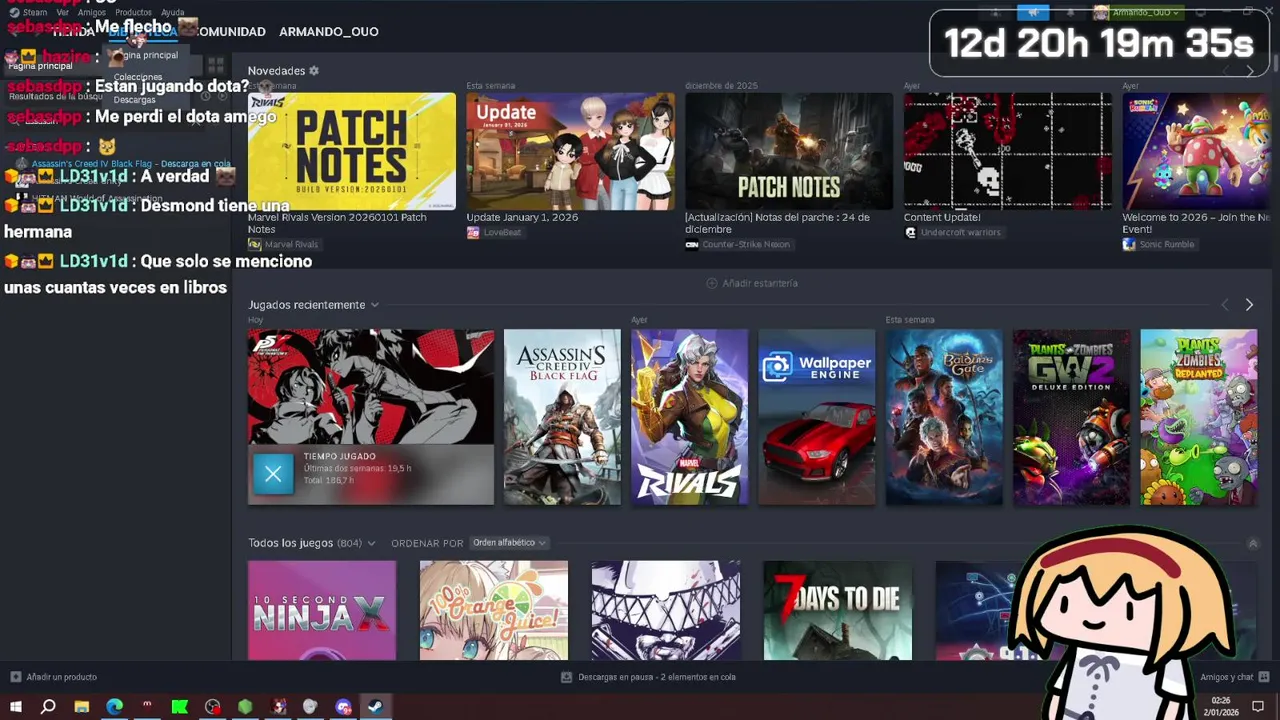Open downloads via the Descargas en pausa icon
The width and height of the screenshot is (1280, 720).
(x=566, y=677)
